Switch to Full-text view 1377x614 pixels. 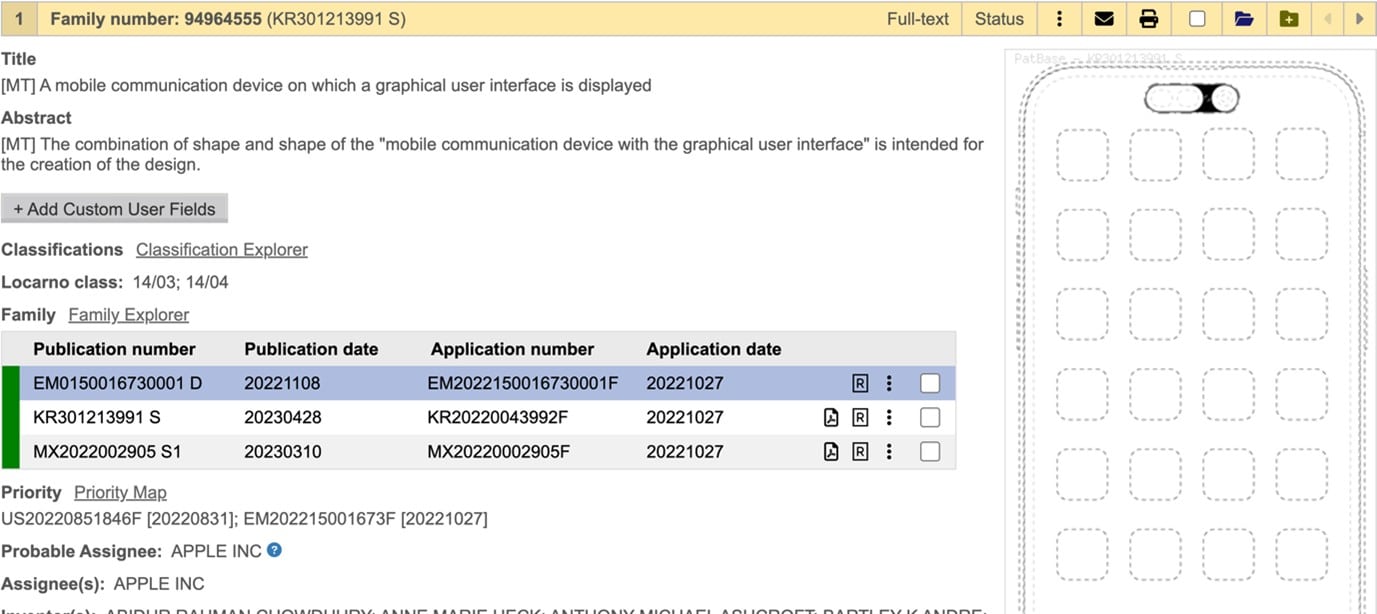(x=917, y=19)
